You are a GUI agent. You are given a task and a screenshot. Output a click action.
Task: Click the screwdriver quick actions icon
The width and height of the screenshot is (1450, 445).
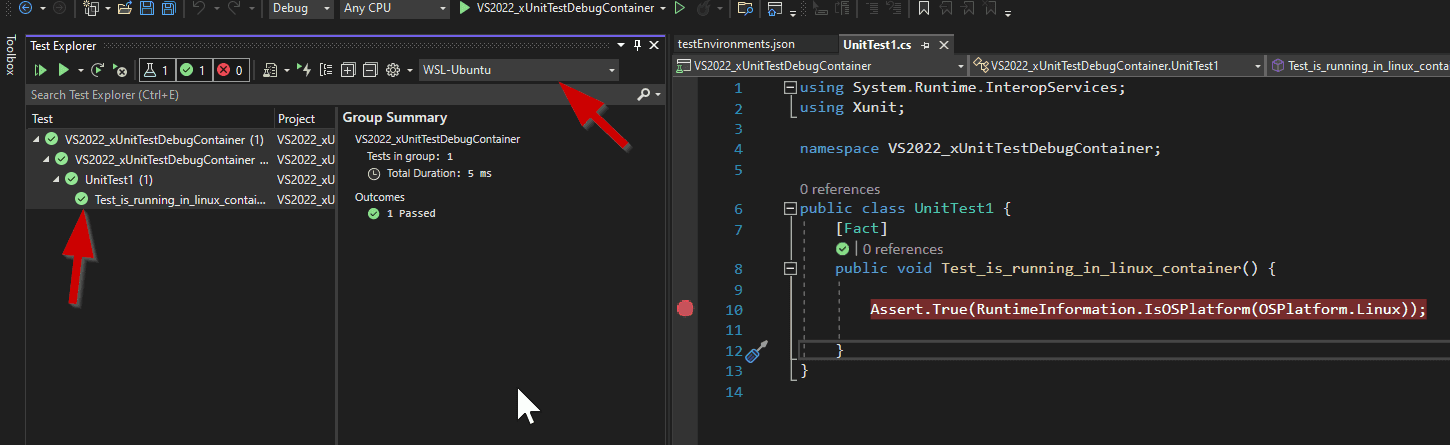tap(757, 351)
